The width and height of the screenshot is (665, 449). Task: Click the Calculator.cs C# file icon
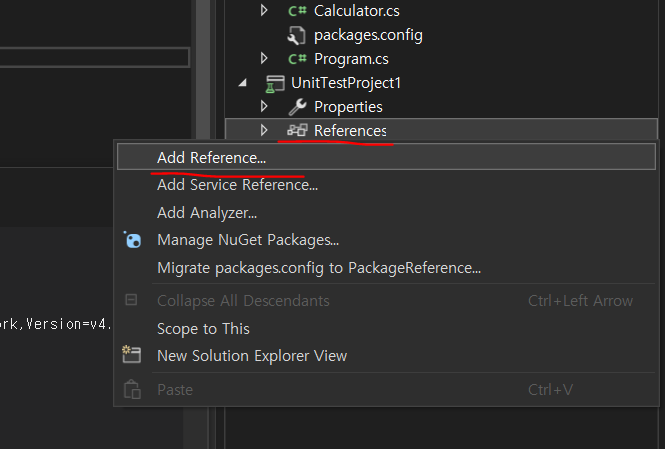tap(296, 11)
